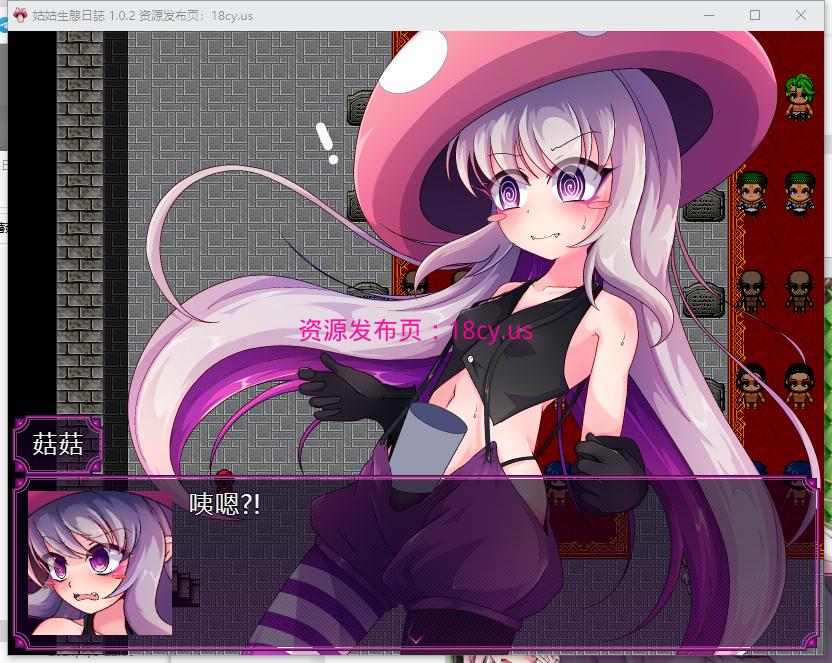832x663 pixels.
Task: Close the game window
Action: point(801,15)
